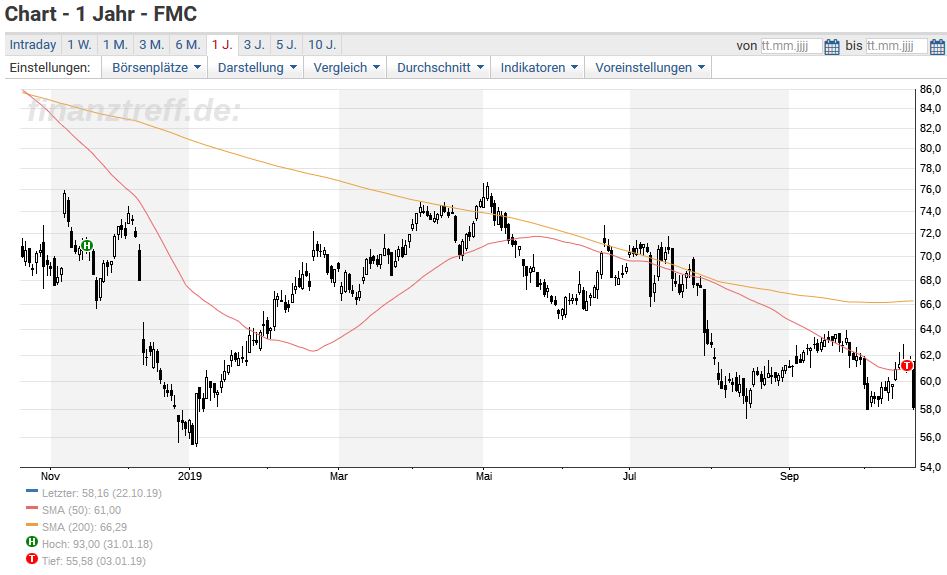Select the 3 J. time range
The width and height of the screenshot is (947, 575).
pos(254,45)
